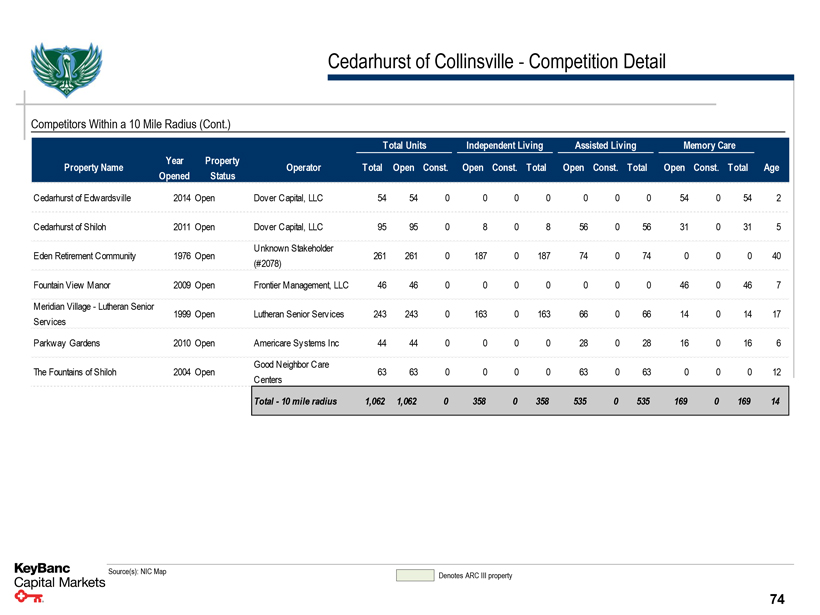
Task: Click the Age column header
Action: coord(770,168)
